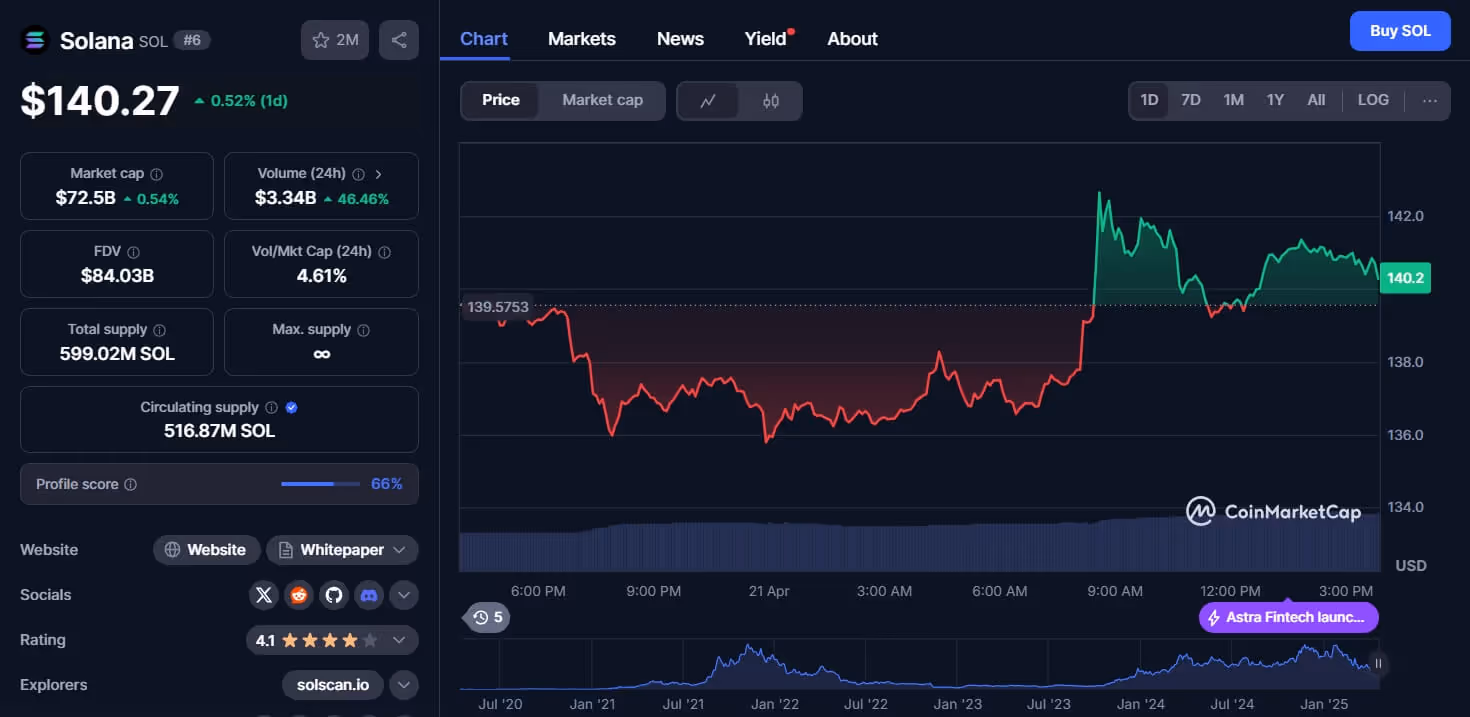
Task: Click Jan '22 on the history range chart
Action: (x=774, y=704)
